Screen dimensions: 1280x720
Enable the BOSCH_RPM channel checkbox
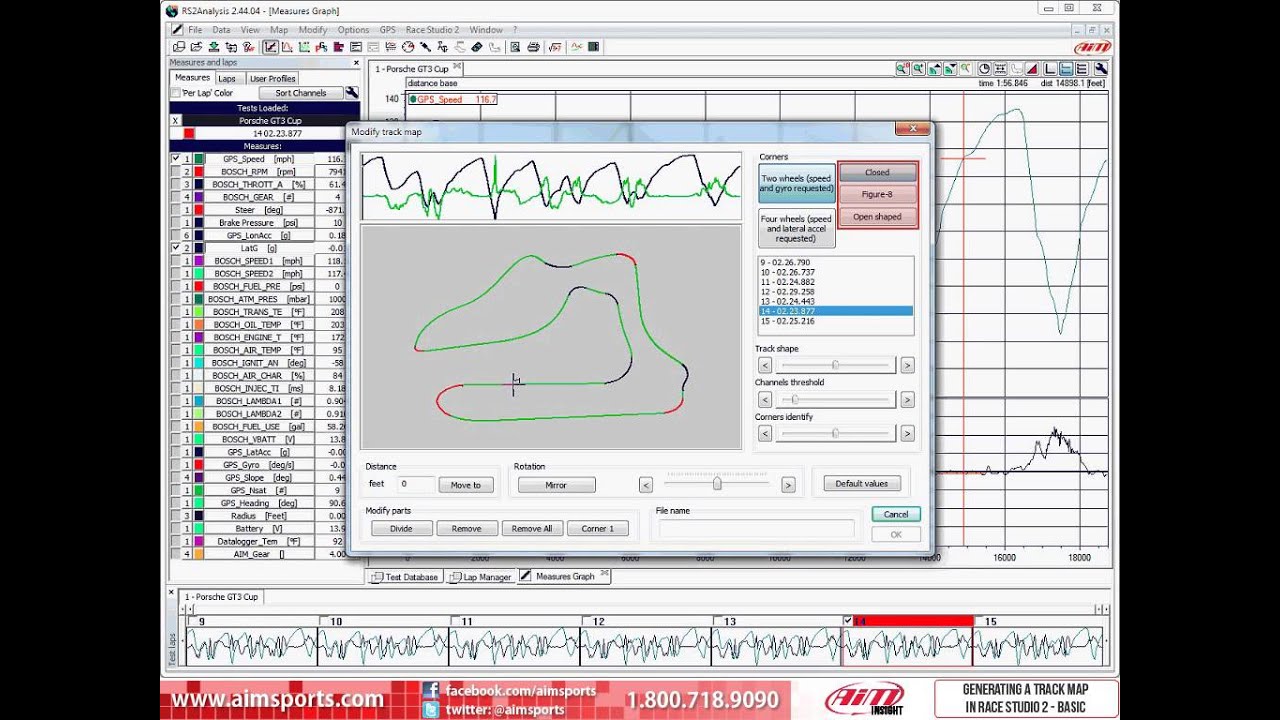176,172
